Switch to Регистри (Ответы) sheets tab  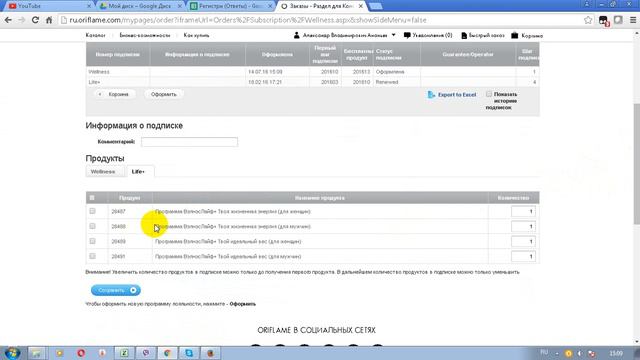tap(230, 6)
